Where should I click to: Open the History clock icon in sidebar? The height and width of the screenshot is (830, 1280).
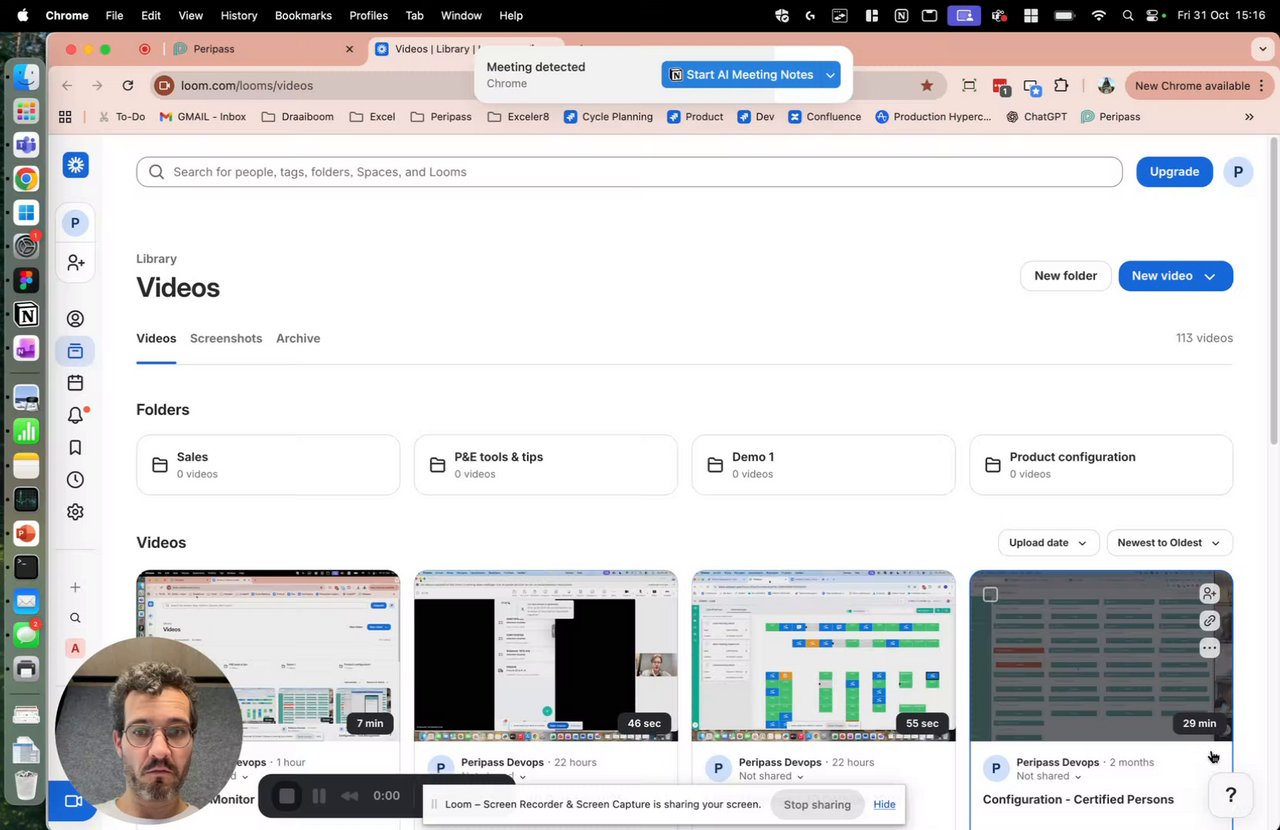click(75, 480)
